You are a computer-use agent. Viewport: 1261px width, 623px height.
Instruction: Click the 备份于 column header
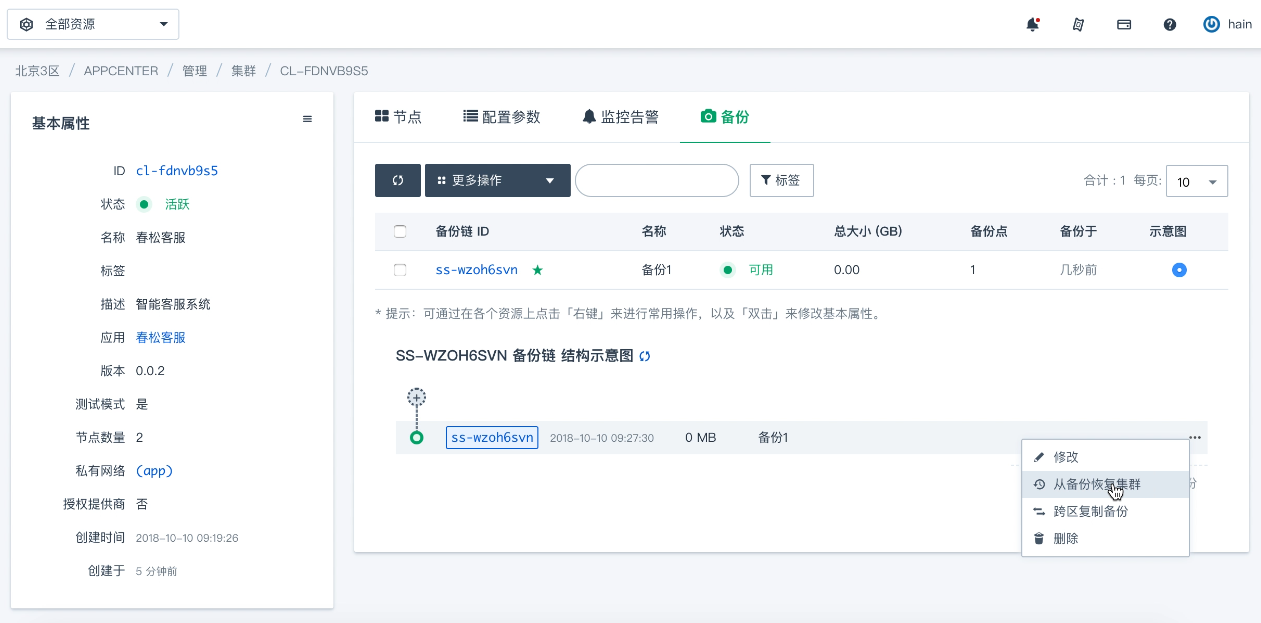[x=1079, y=231]
